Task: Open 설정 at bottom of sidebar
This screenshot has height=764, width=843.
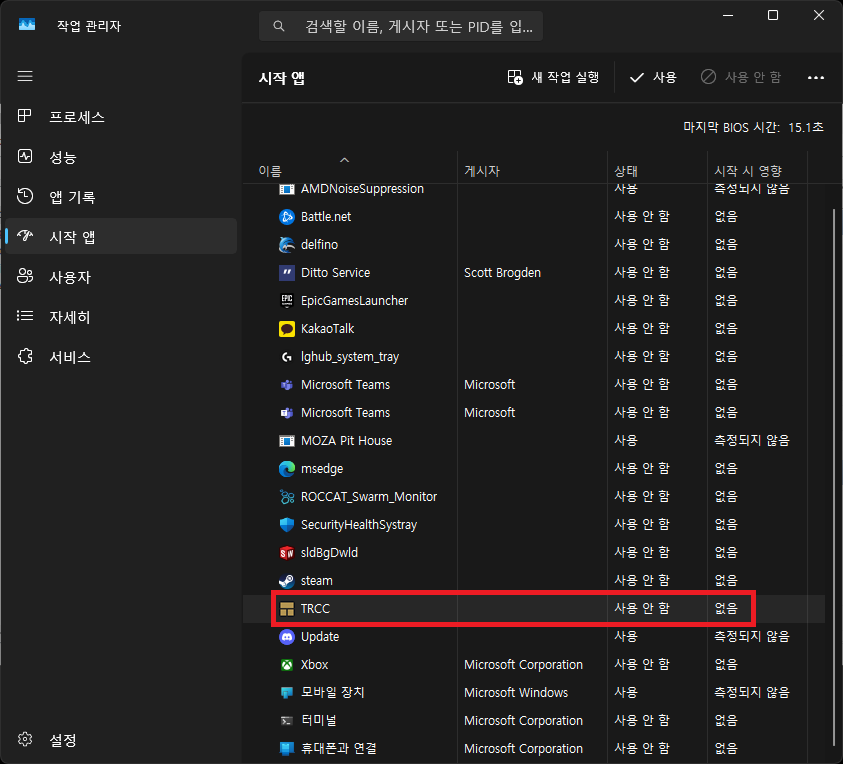Action: pyautogui.click(x=121, y=740)
